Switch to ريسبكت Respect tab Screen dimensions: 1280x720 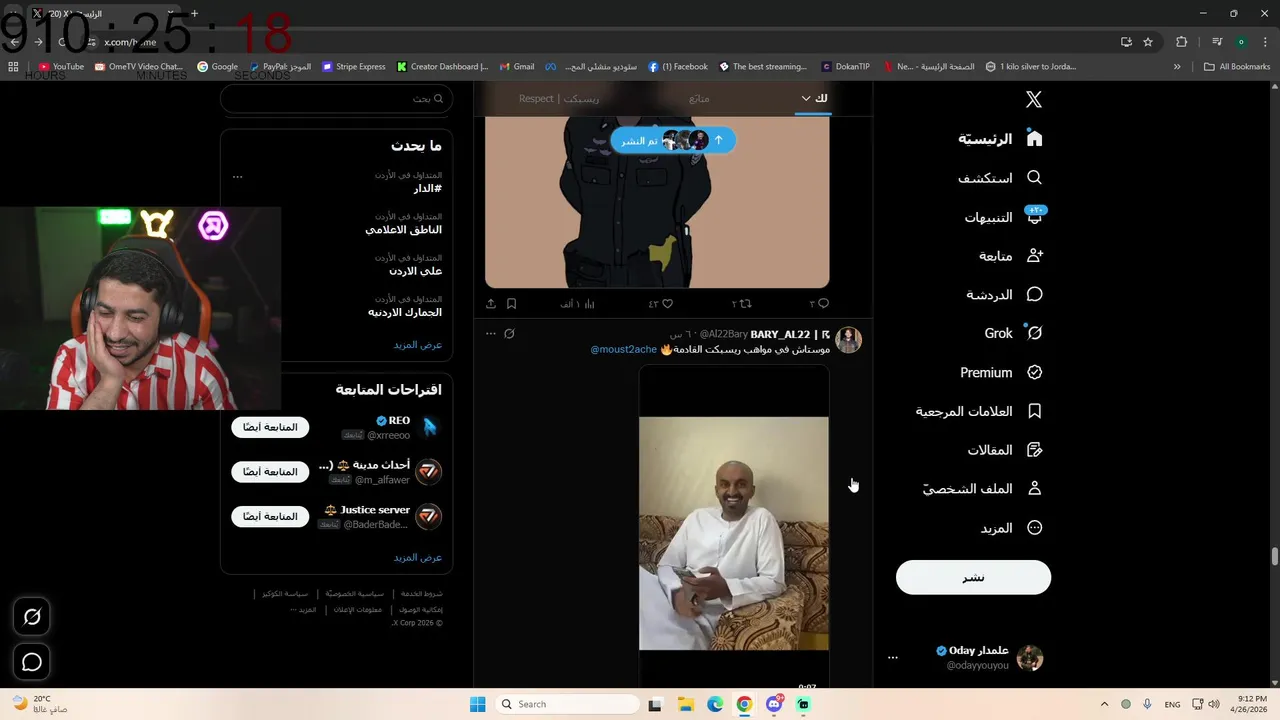tap(559, 98)
